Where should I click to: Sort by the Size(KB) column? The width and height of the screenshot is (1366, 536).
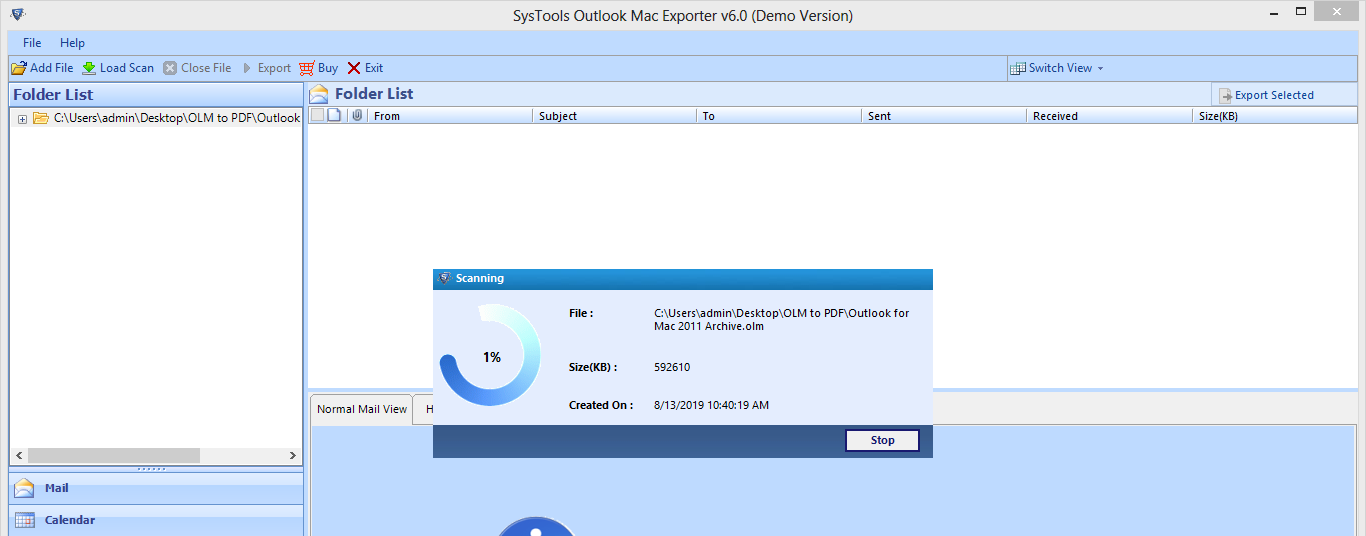coord(1275,116)
